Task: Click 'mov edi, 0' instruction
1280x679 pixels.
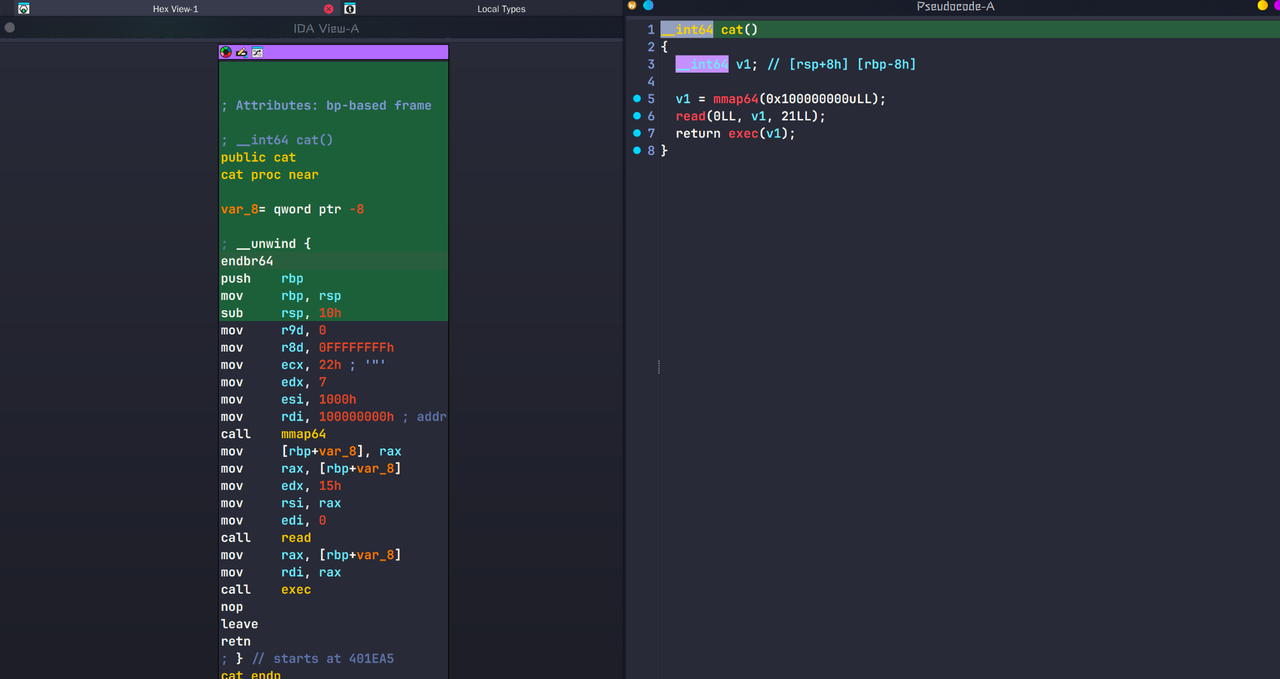Action: coord(273,520)
